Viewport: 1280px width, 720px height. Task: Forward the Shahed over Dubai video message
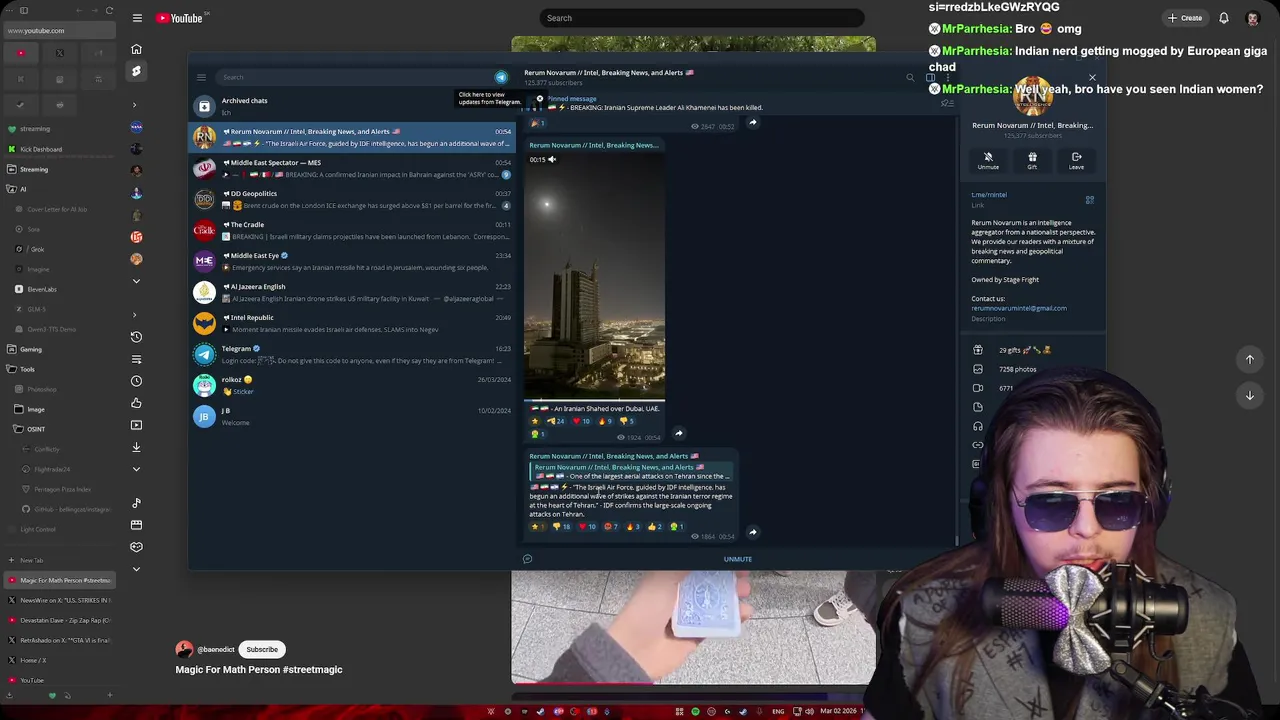(678, 433)
